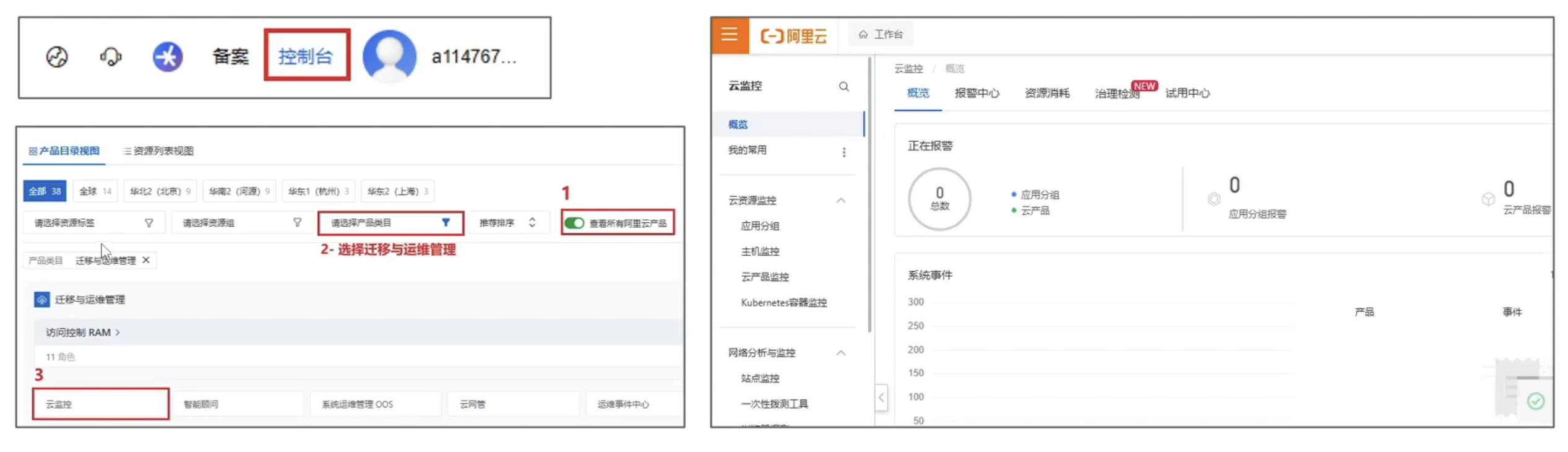The image size is (1568, 452).
Task: Collapse the sidebar with the arrow handle
Action: point(882,398)
